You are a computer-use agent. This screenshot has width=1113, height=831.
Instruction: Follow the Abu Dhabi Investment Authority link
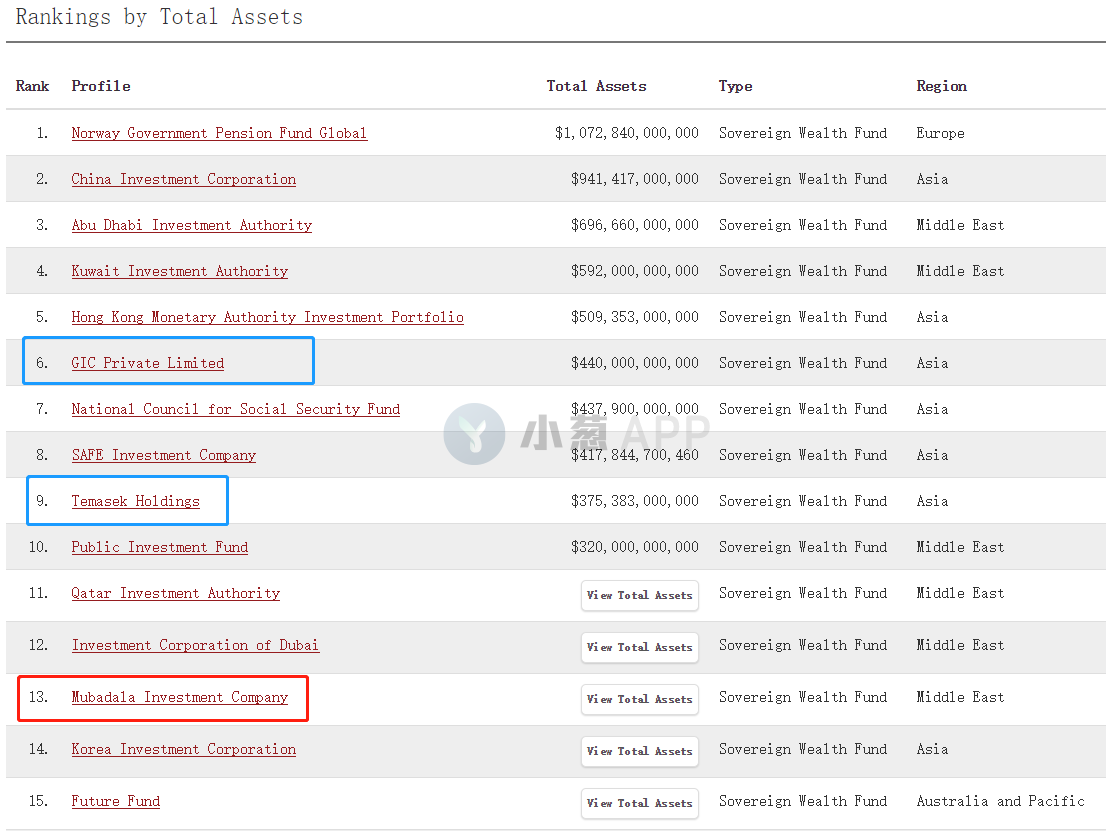click(x=192, y=226)
